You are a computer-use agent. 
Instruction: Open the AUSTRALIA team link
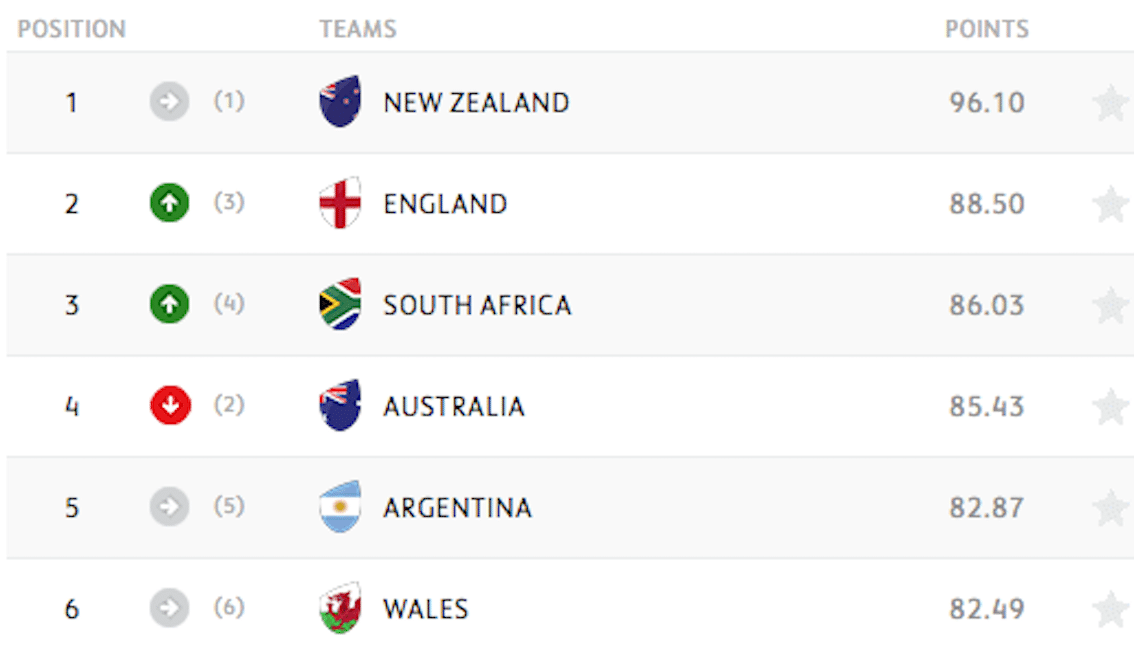(x=454, y=407)
